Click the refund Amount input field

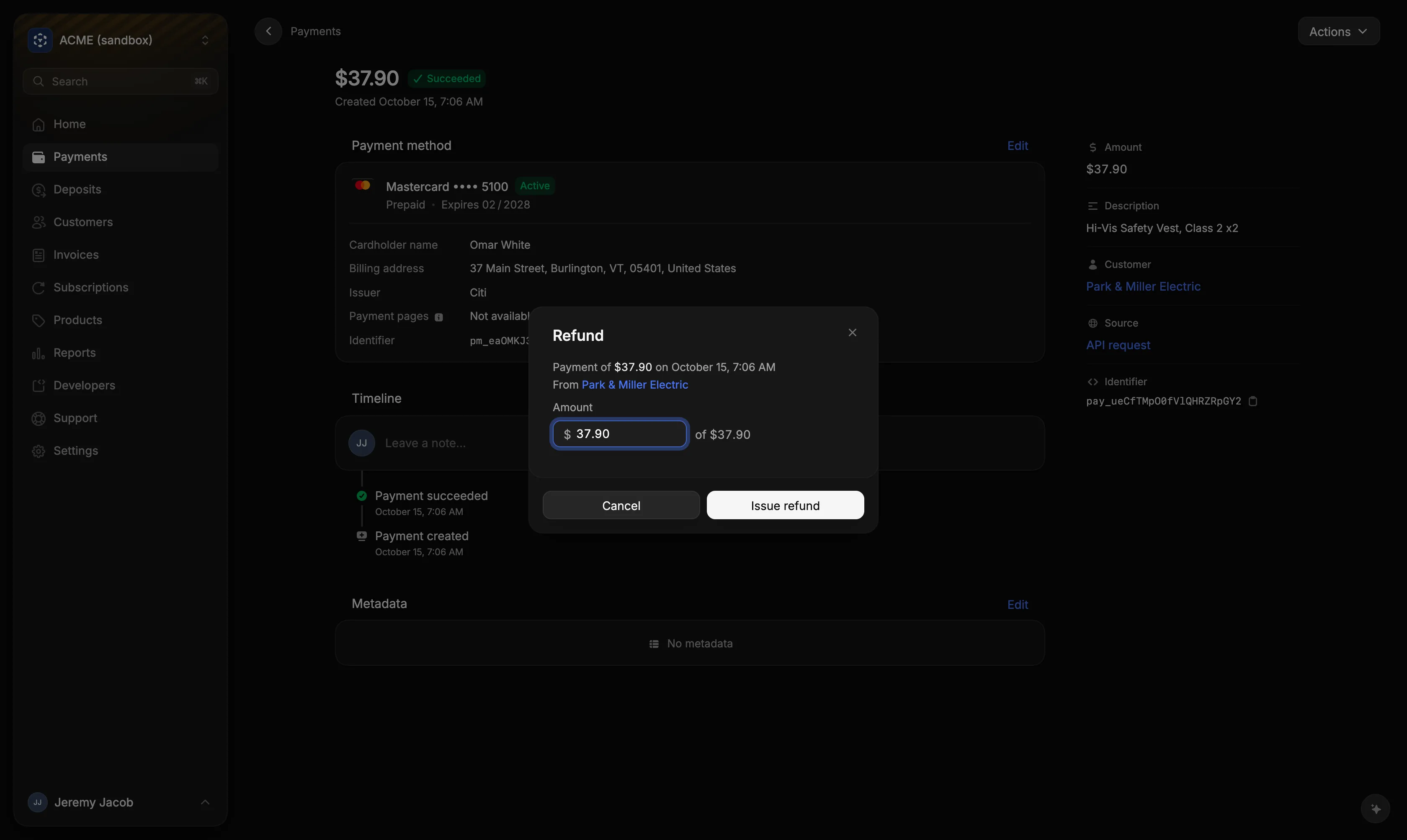(619, 433)
